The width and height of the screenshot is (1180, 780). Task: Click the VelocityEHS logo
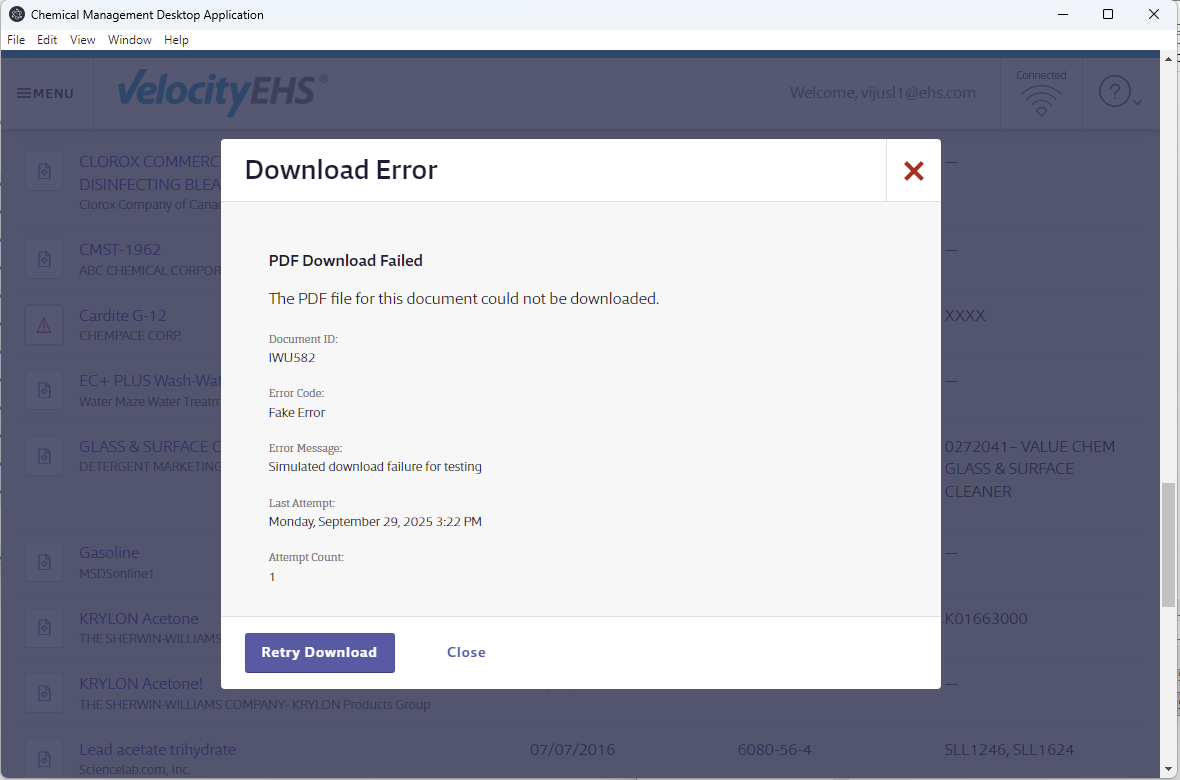pyautogui.click(x=222, y=93)
